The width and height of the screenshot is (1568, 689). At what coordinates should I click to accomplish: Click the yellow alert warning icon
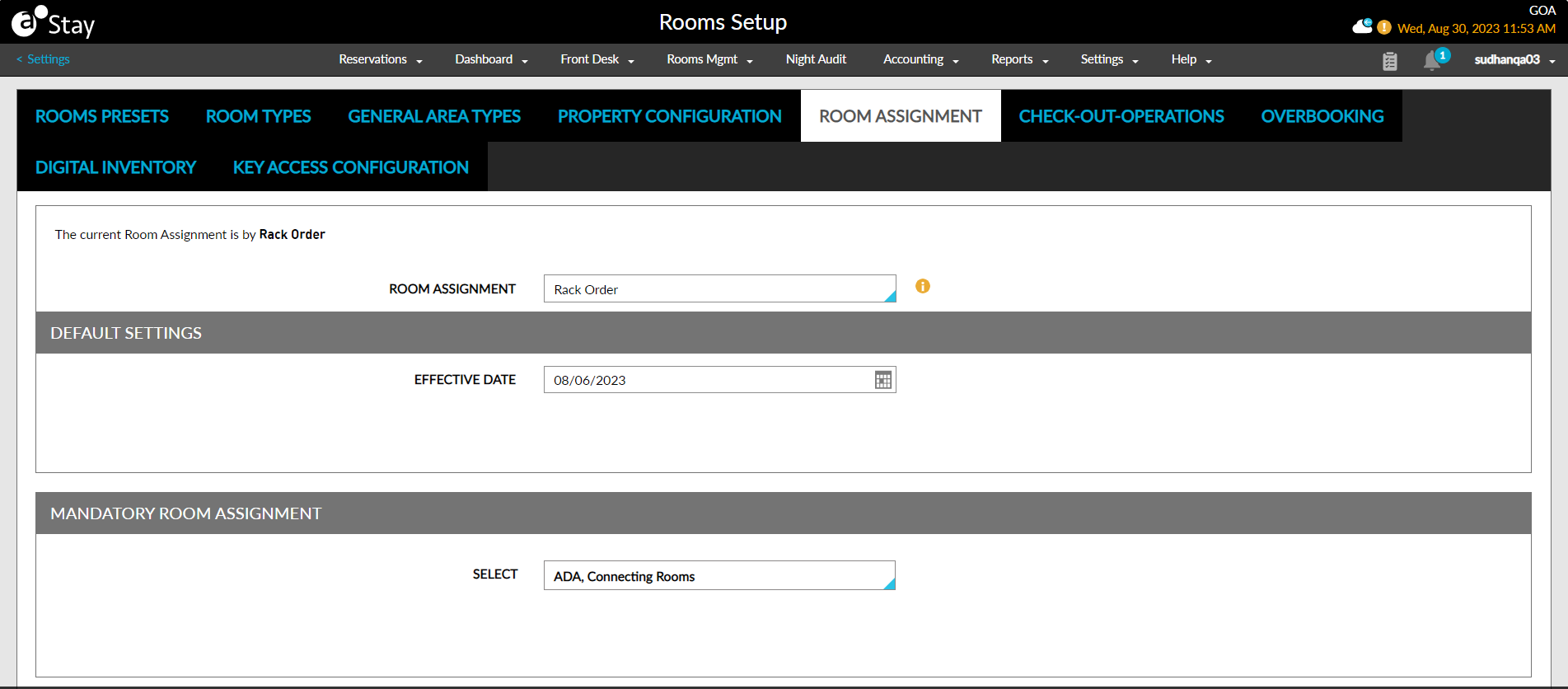click(1384, 27)
